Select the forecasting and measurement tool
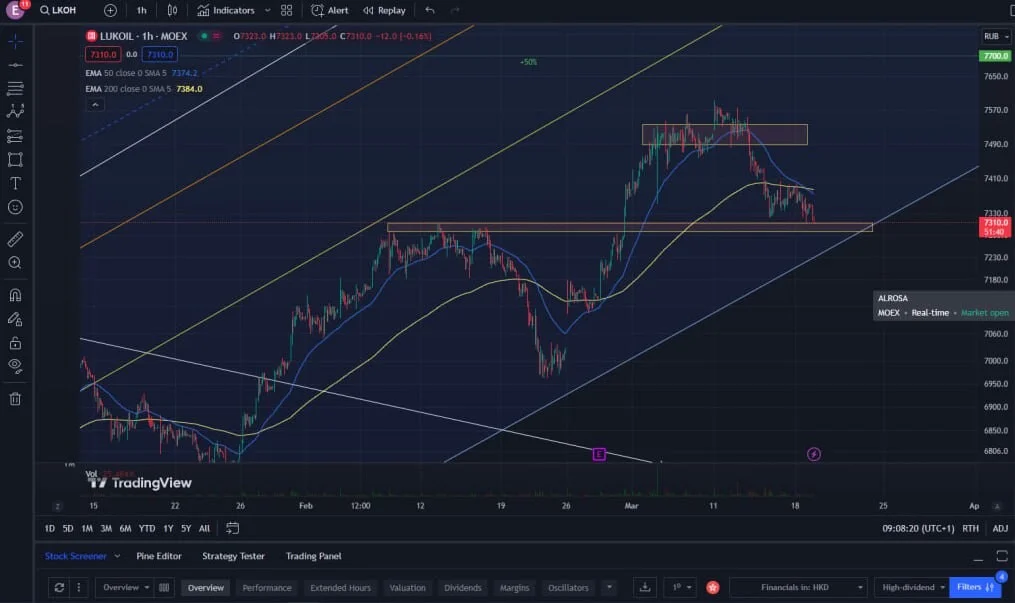The image size is (1015, 603). pyautogui.click(x=16, y=136)
